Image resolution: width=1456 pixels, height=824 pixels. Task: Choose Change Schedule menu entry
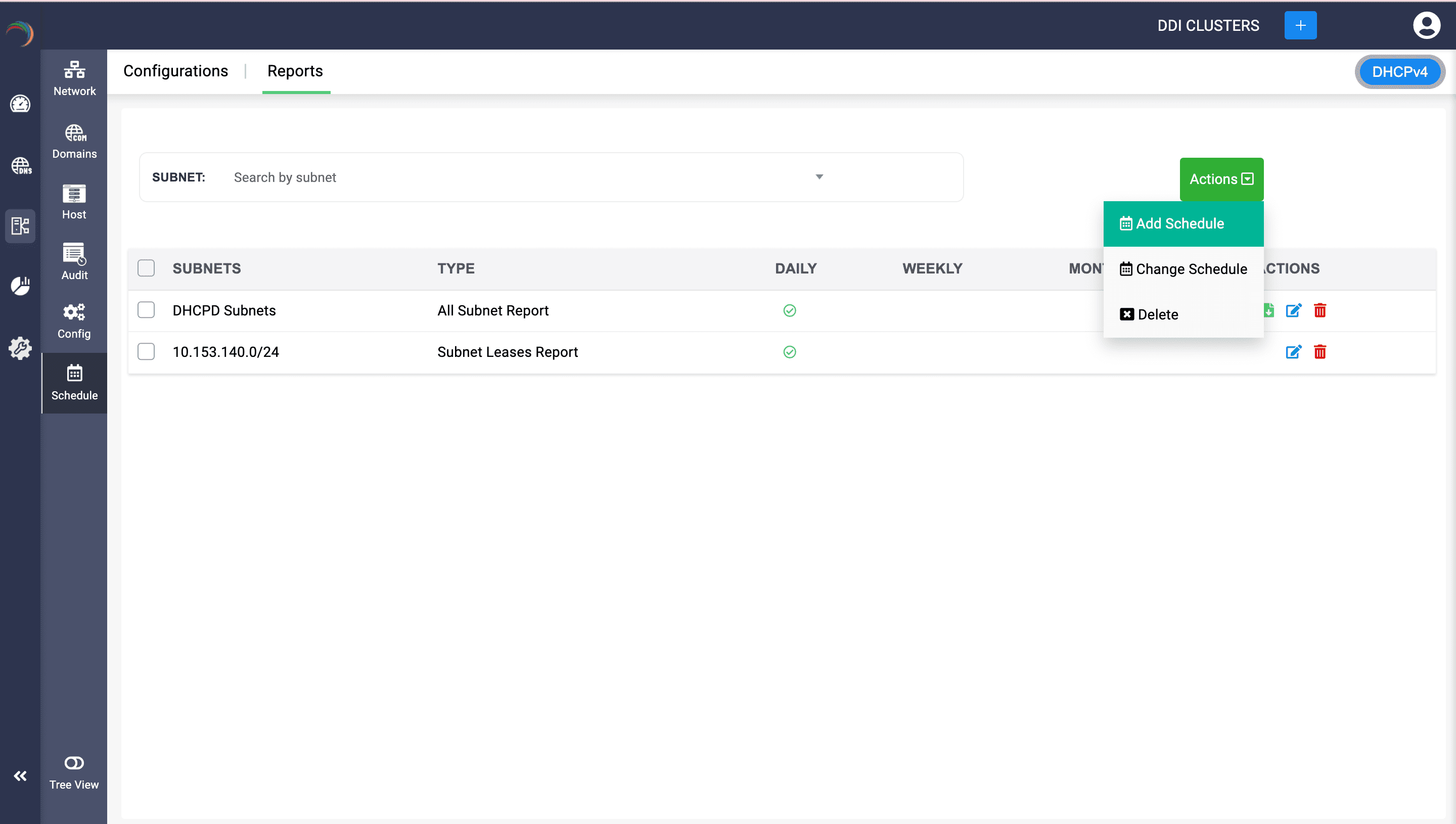pos(1182,269)
